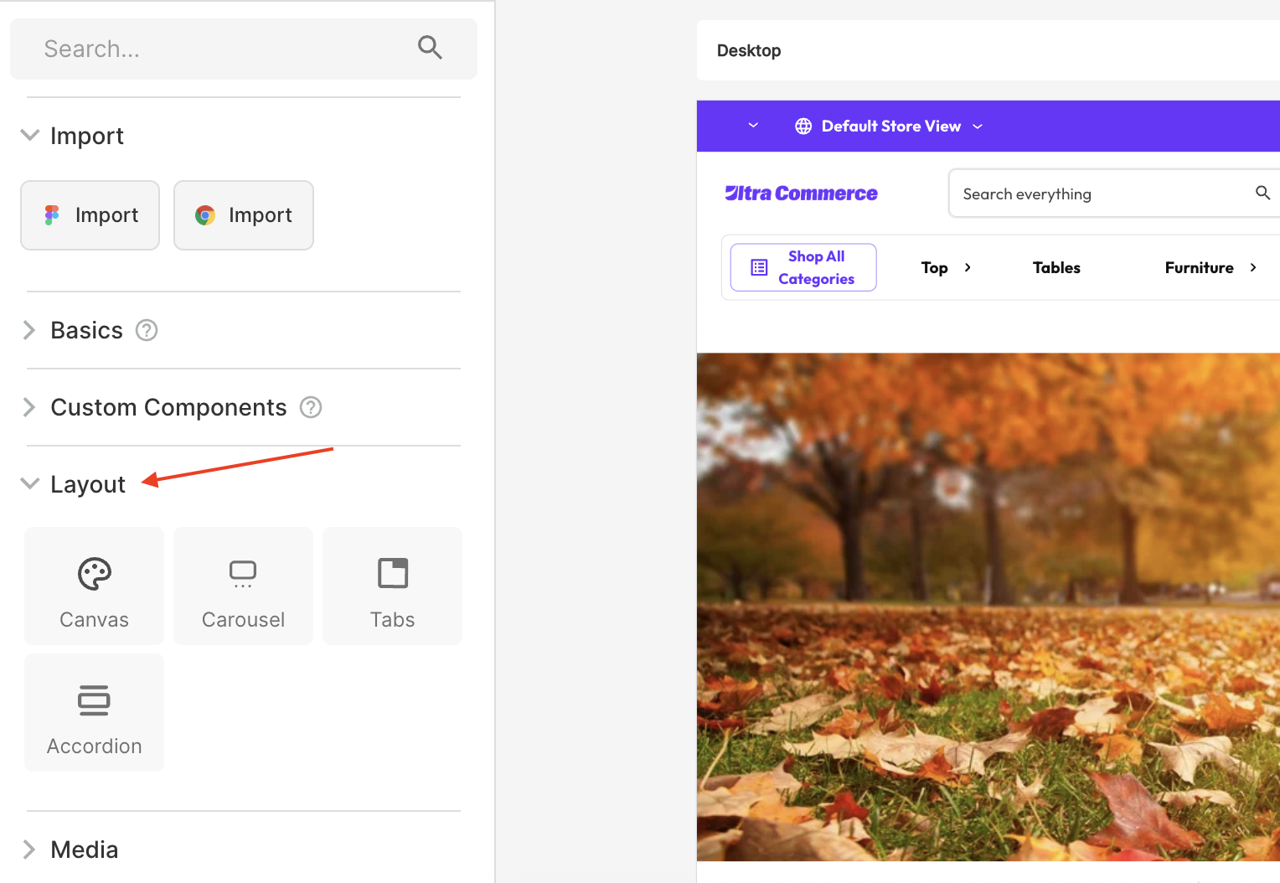Collapse the Import section

[x=30, y=135]
